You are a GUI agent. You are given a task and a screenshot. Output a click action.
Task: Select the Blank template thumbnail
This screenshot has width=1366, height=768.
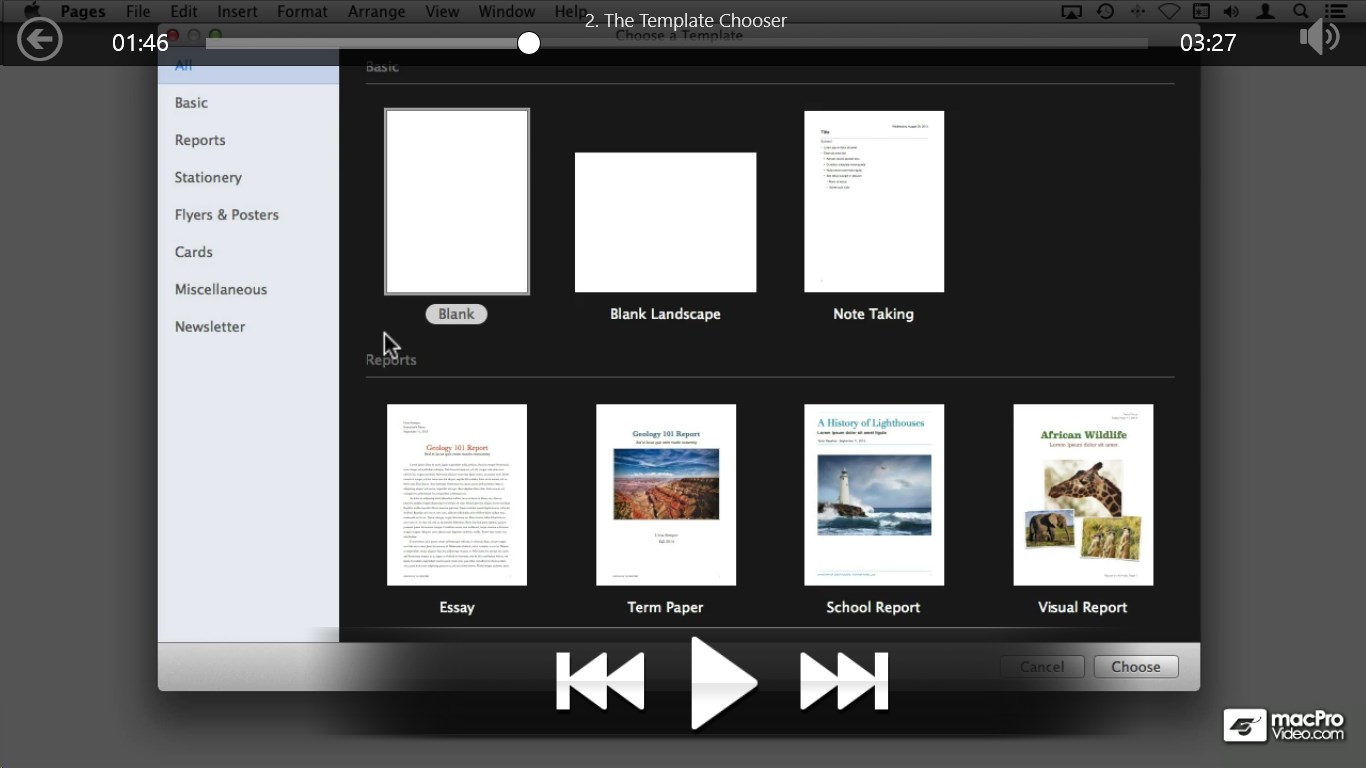tap(457, 202)
